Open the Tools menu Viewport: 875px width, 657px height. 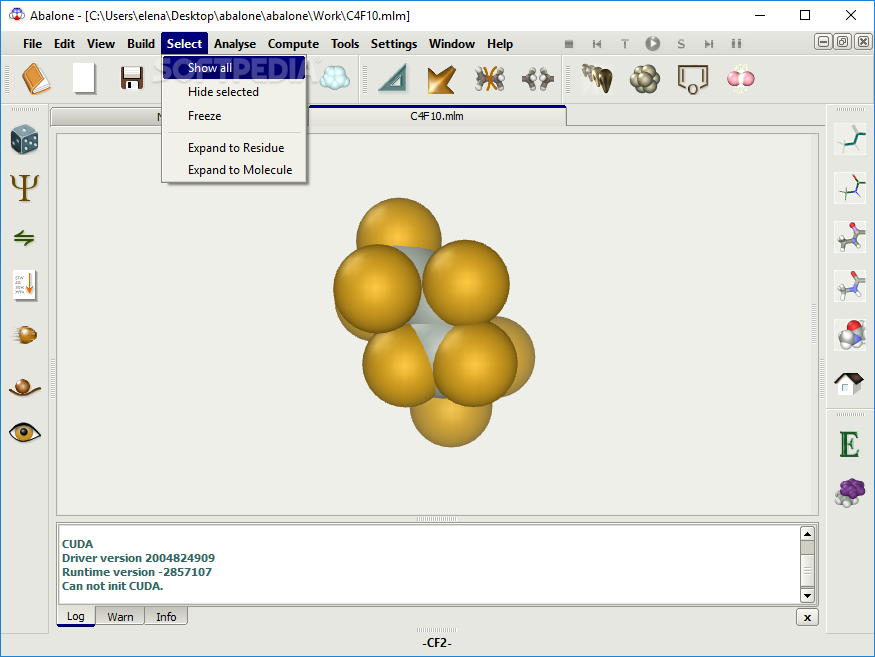(x=345, y=44)
